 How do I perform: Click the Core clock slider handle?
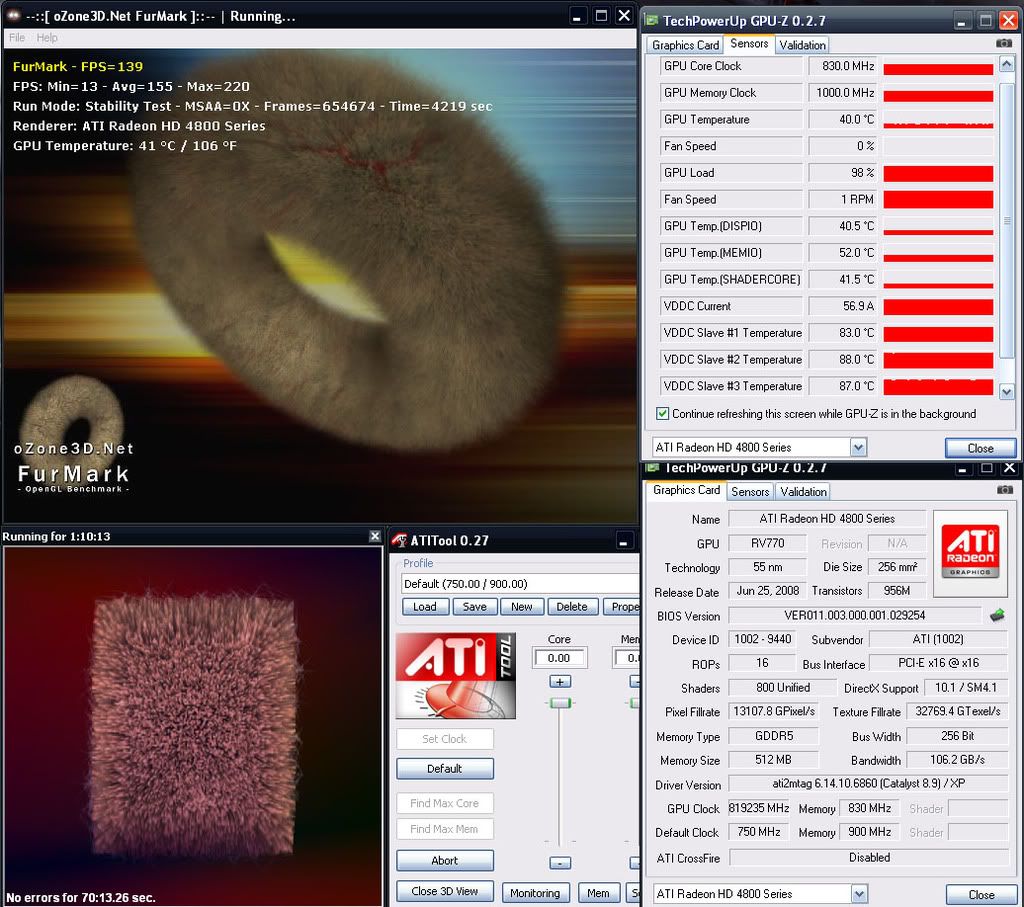click(560, 703)
